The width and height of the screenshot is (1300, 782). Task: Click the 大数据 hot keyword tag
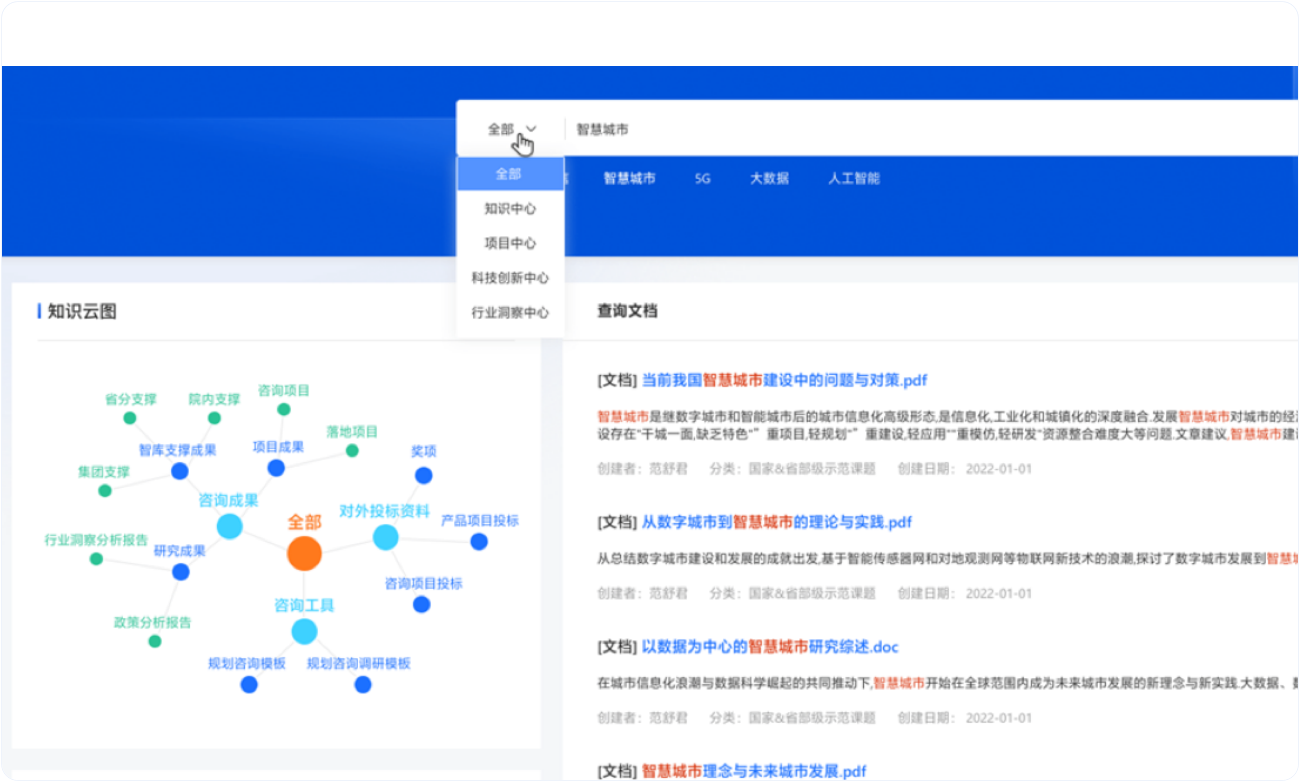(769, 179)
